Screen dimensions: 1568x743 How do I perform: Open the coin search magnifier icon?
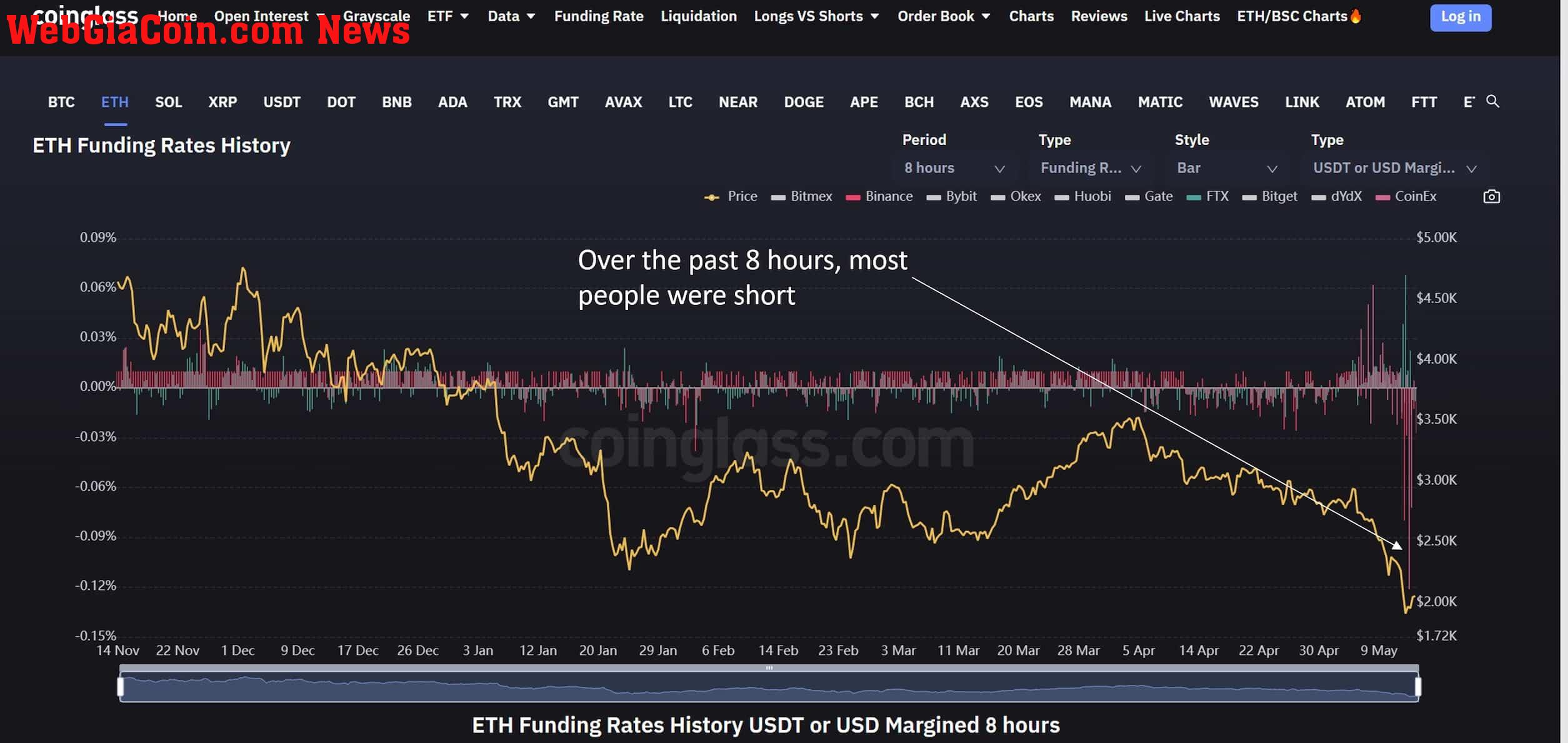tap(1492, 101)
